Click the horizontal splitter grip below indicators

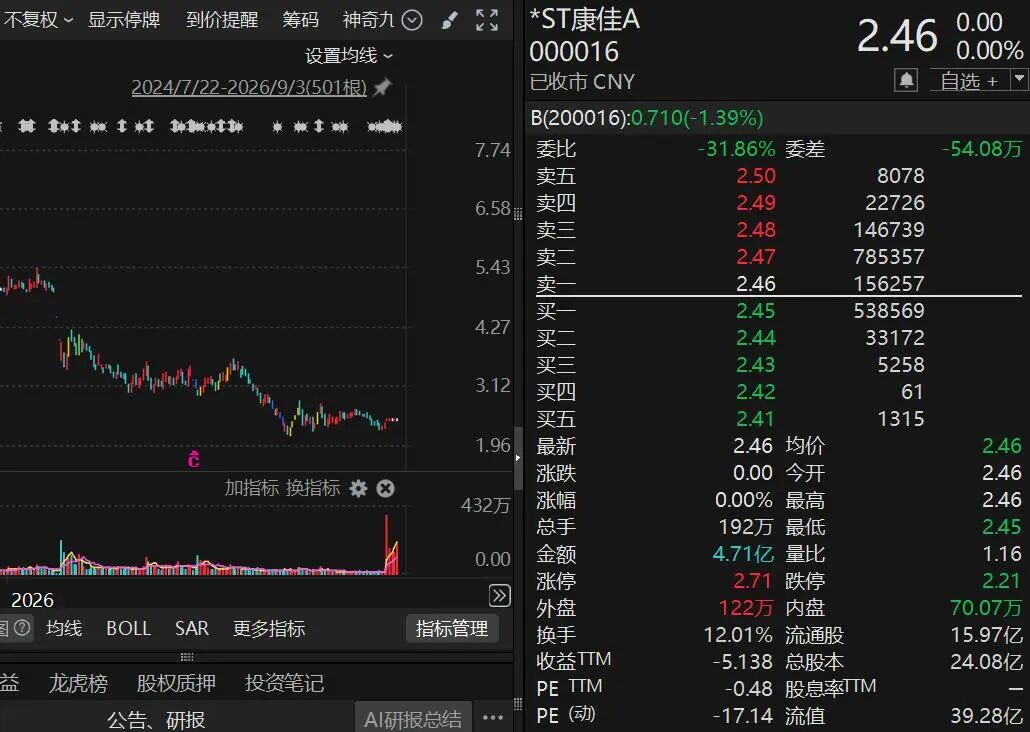[187, 656]
